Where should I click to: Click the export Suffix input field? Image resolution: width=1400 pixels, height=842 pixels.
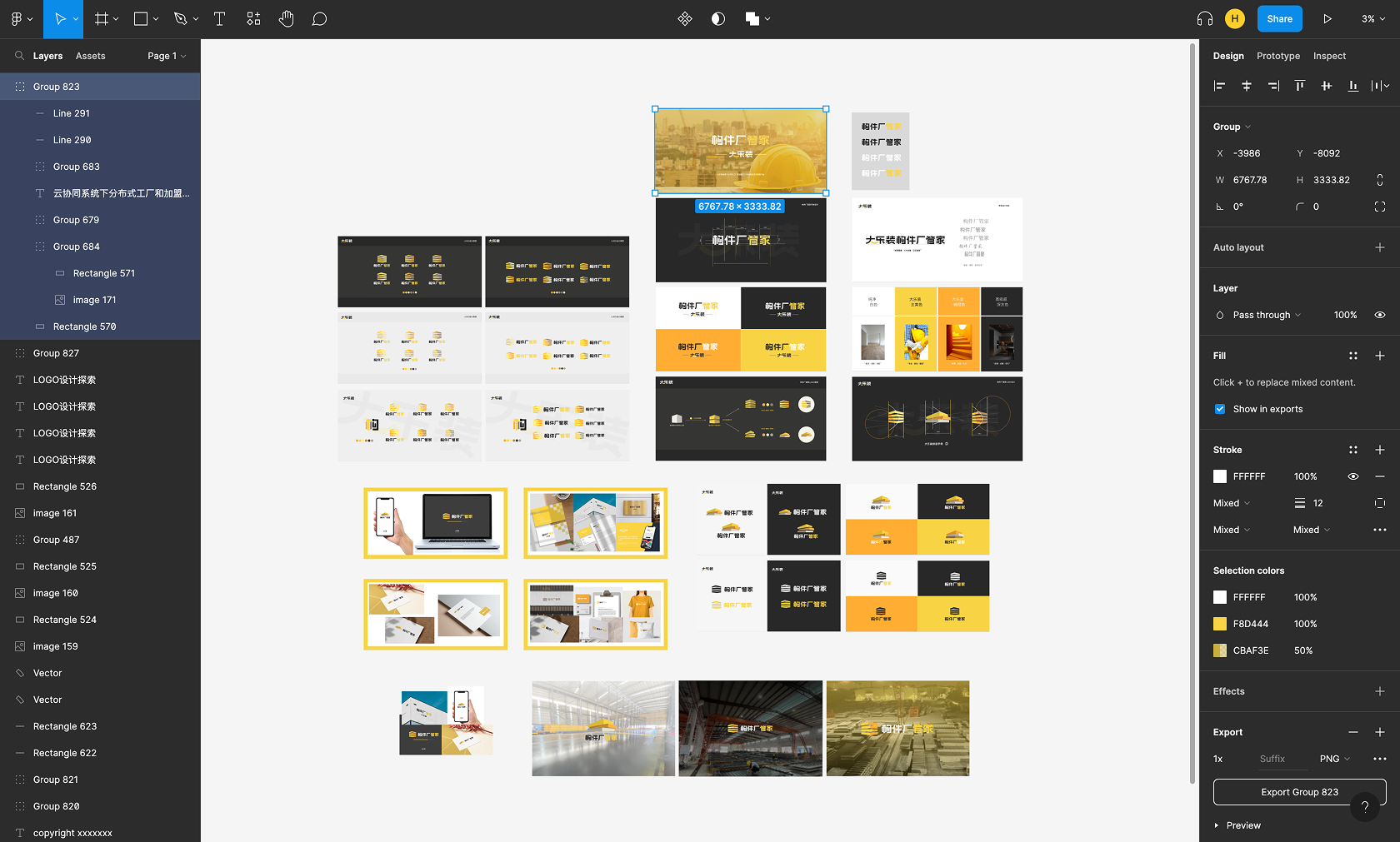coord(1283,759)
